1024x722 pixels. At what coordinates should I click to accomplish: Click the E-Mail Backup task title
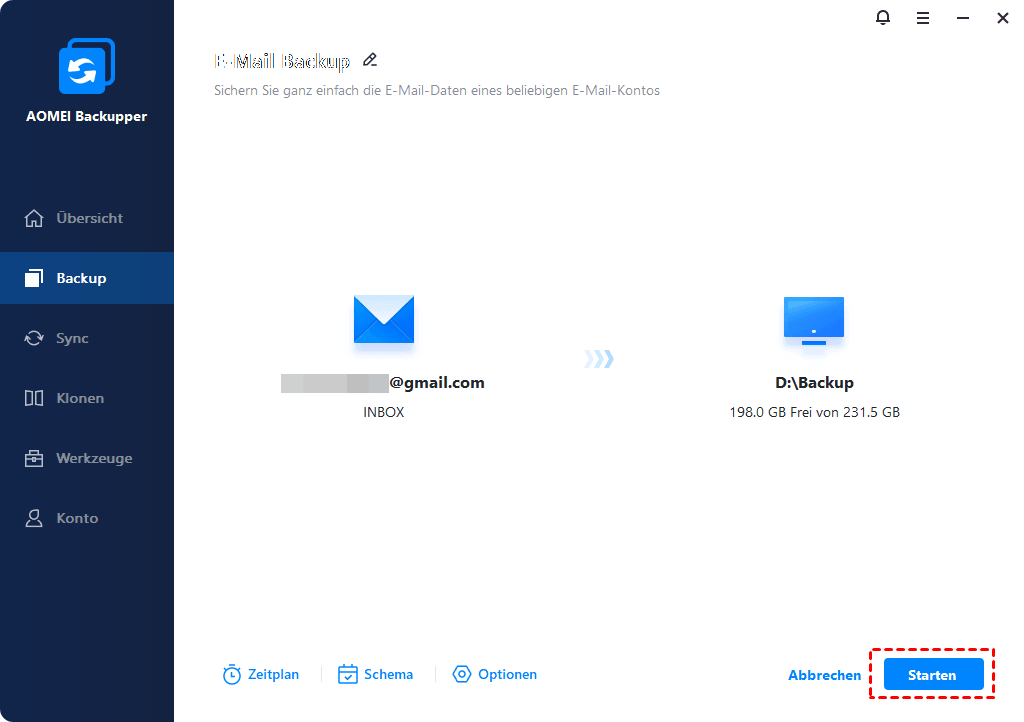282,61
